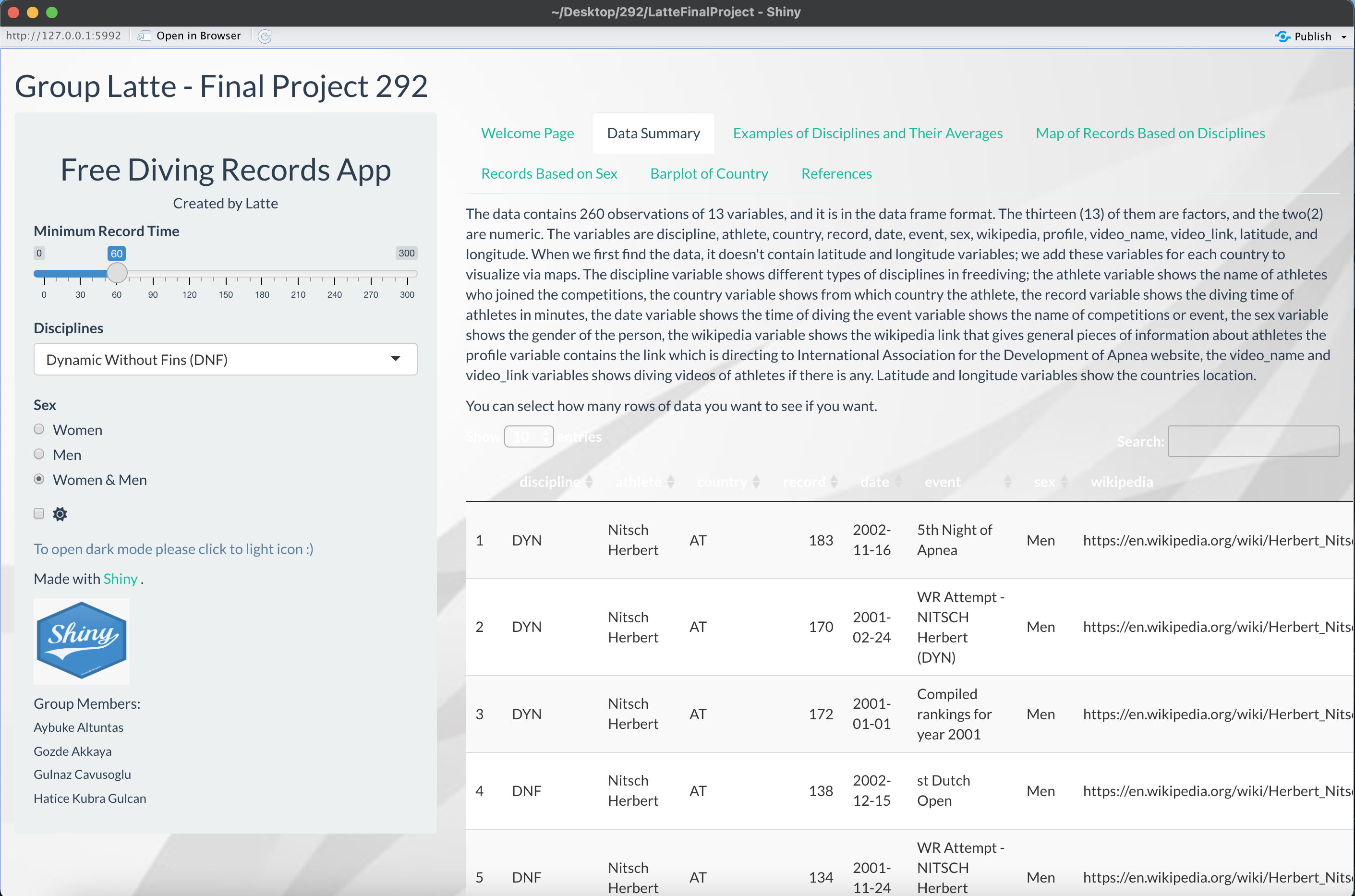This screenshot has height=896, width=1355.
Task: Toggle the dark mode checkbox
Action: [x=39, y=513]
